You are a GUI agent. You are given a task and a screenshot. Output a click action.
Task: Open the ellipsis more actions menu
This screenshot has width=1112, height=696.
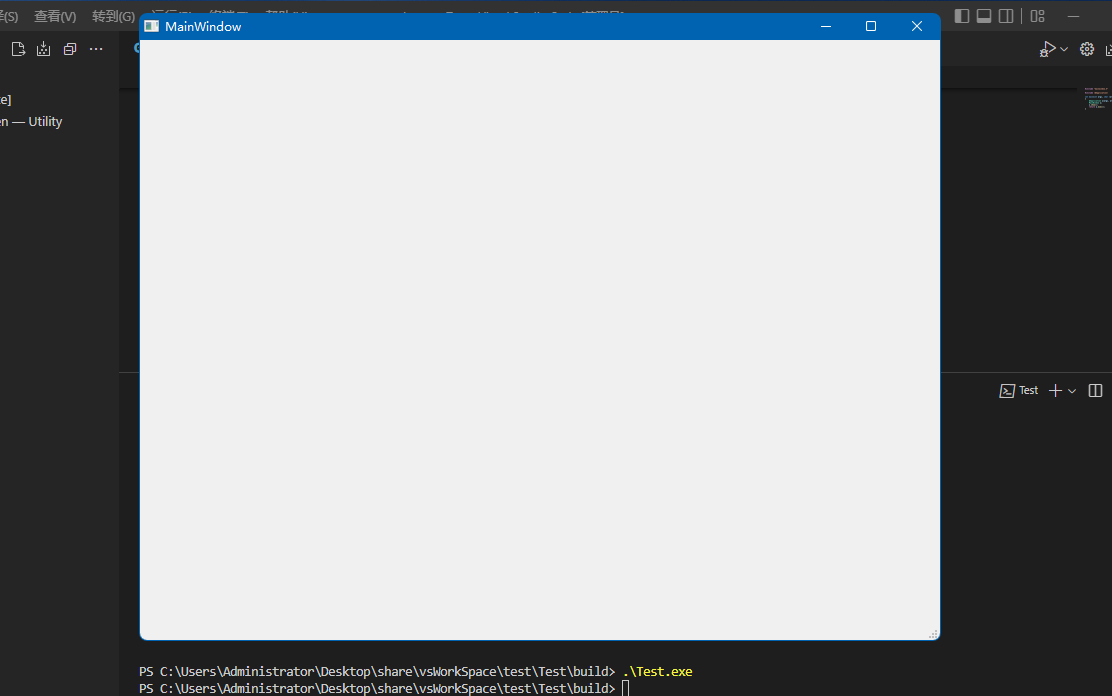pyautogui.click(x=96, y=48)
